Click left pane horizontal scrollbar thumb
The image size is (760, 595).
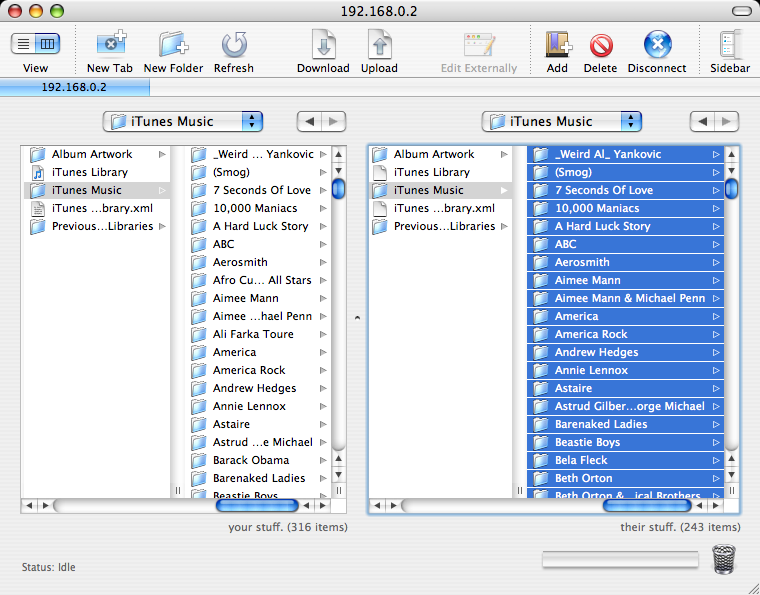click(257, 505)
